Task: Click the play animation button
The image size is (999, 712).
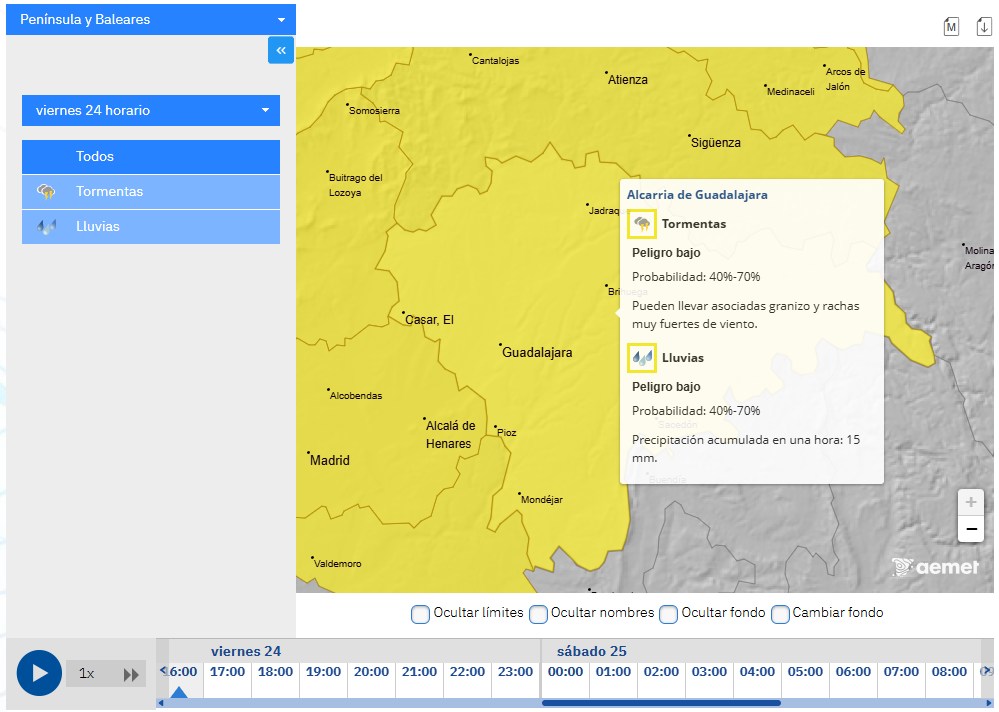Action: pyautogui.click(x=39, y=673)
